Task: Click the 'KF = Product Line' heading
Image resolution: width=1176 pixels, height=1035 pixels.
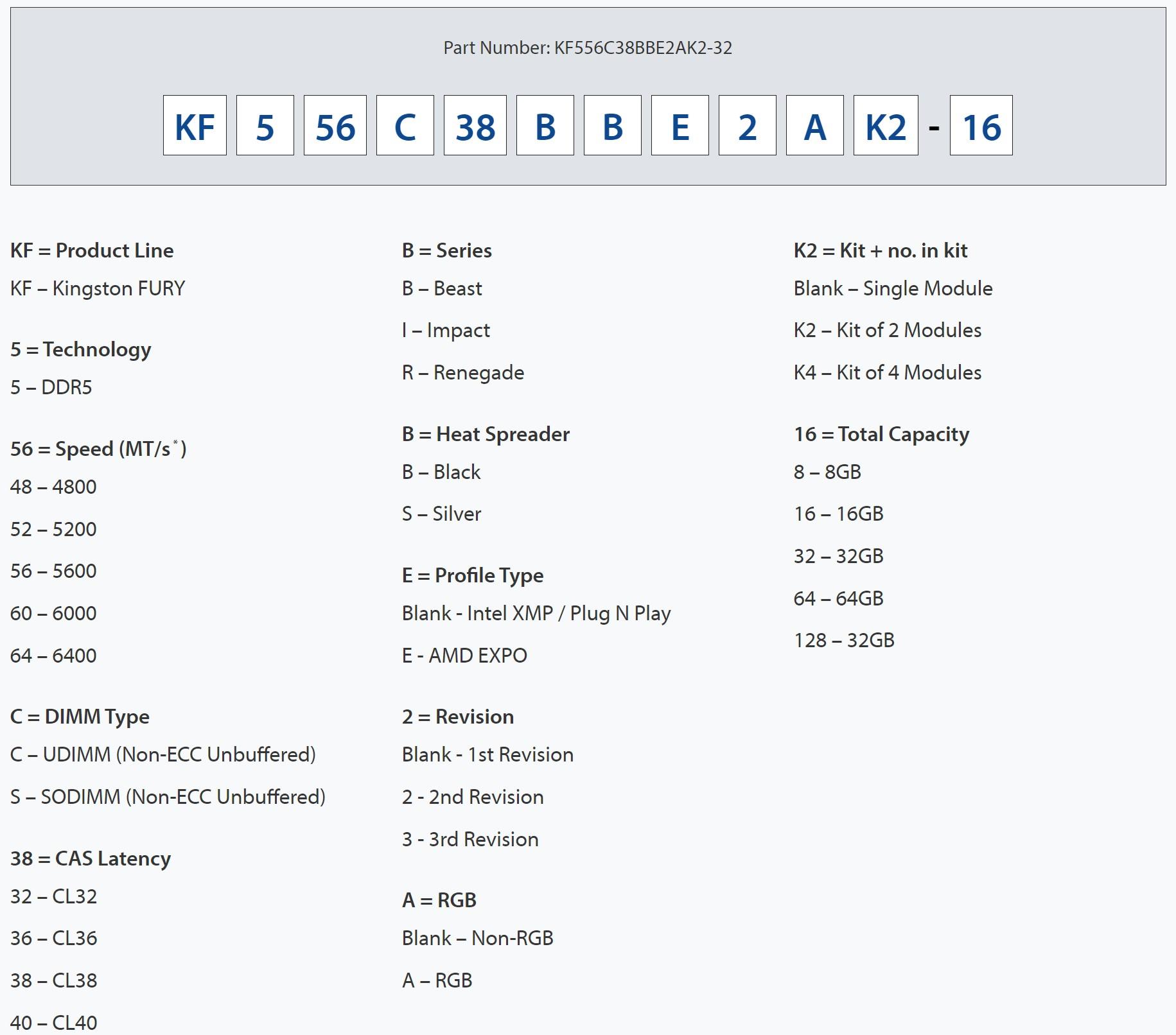Action: coord(92,250)
